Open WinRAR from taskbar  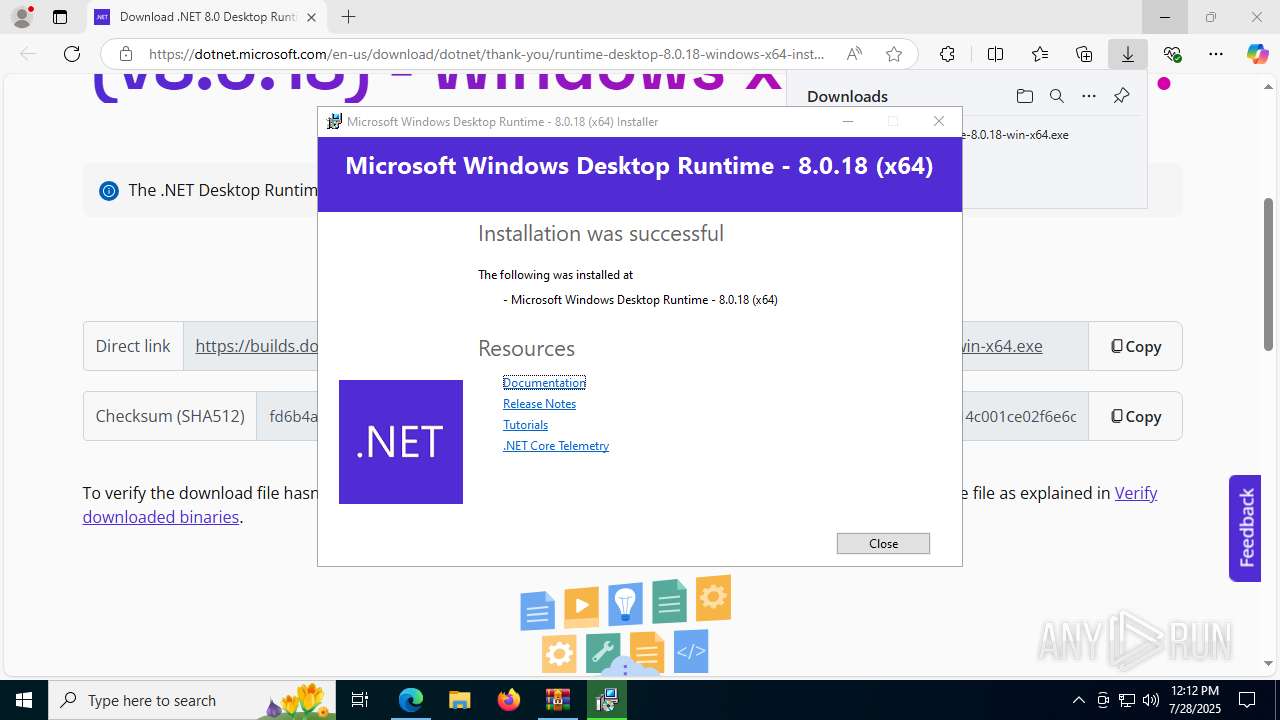pyautogui.click(x=557, y=700)
